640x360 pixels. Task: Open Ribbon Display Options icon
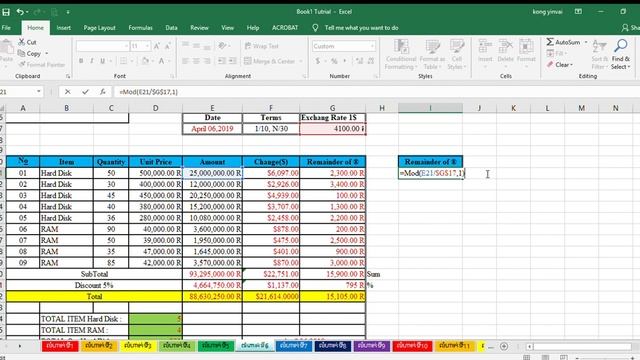pyautogui.click(x=578, y=12)
